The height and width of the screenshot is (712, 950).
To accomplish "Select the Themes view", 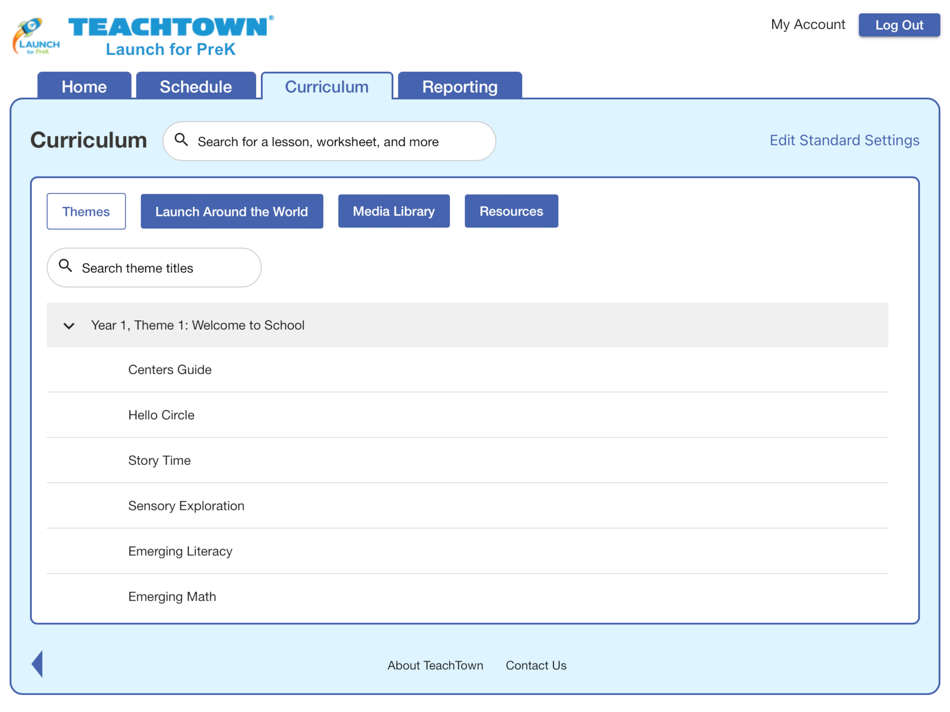I will pos(85,211).
